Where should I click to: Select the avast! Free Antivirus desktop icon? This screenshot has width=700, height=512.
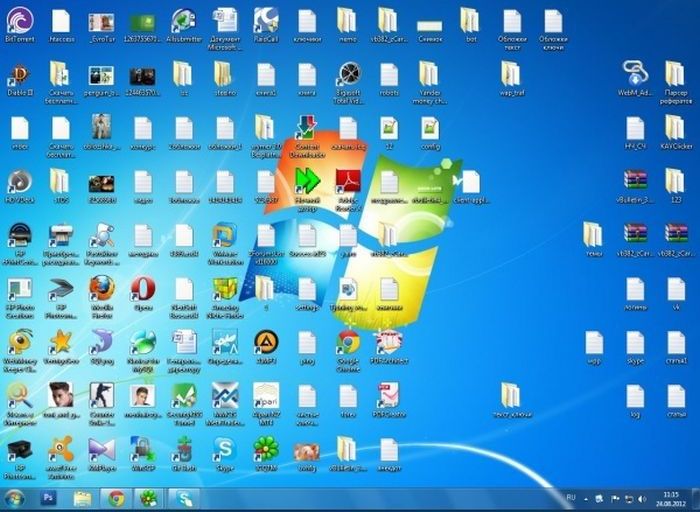tap(60, 449)
